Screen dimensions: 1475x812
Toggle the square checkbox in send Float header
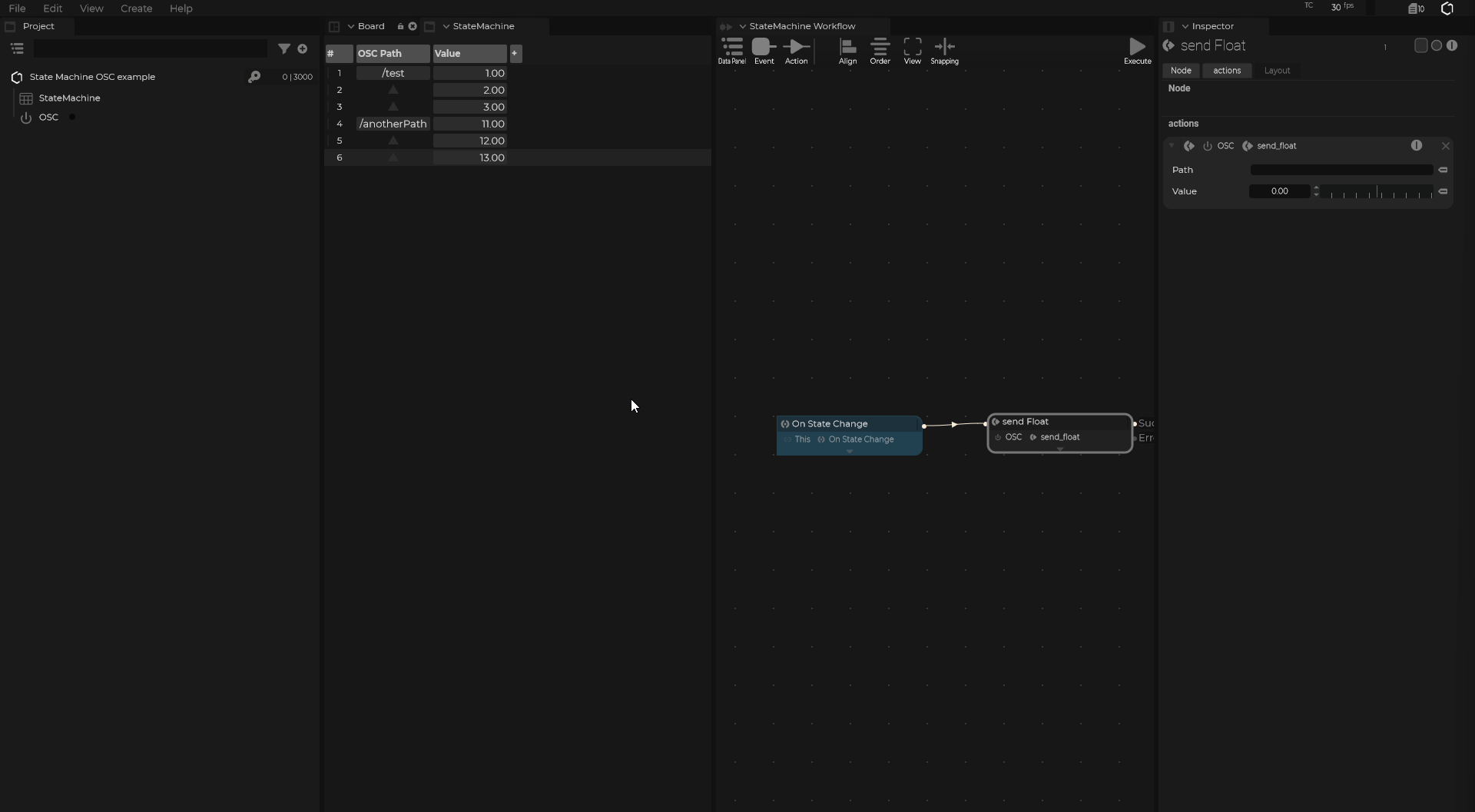1420,46
